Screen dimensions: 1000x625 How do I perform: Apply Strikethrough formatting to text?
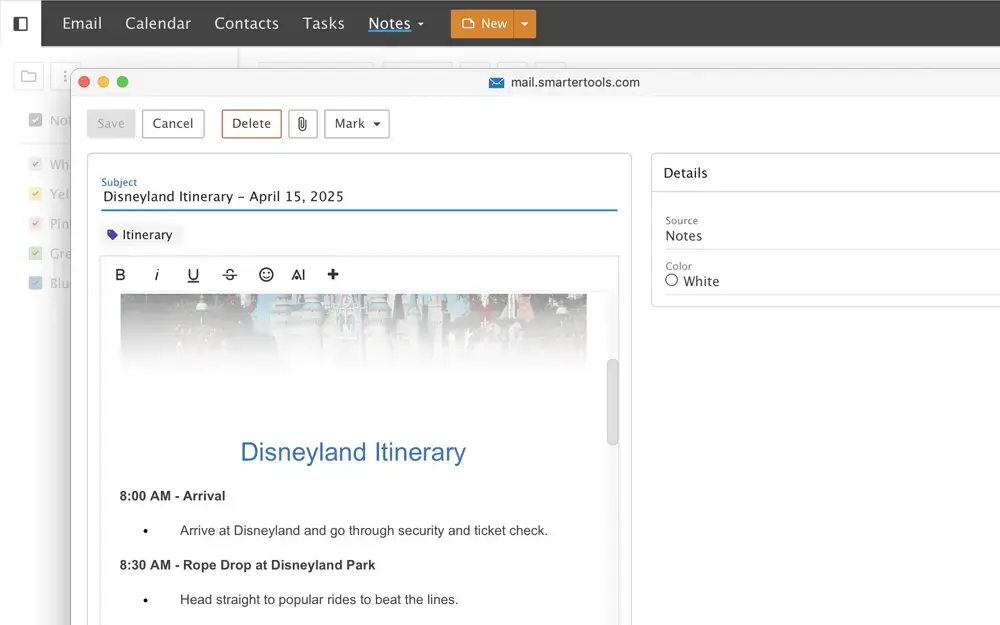click(x=230, y=275)
